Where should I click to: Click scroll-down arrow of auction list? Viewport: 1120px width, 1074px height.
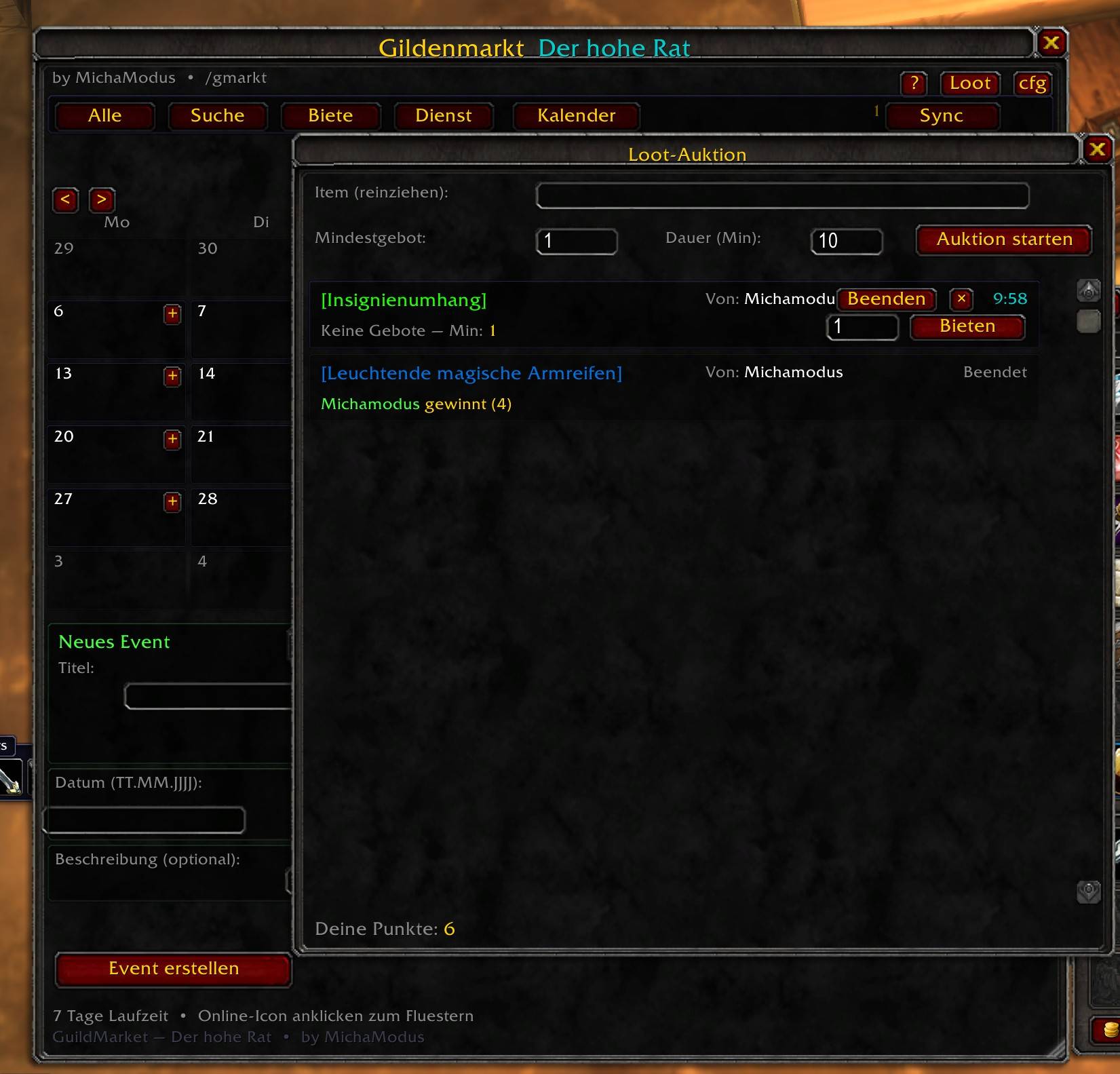pyautogui.click(x=1089, y=891)
